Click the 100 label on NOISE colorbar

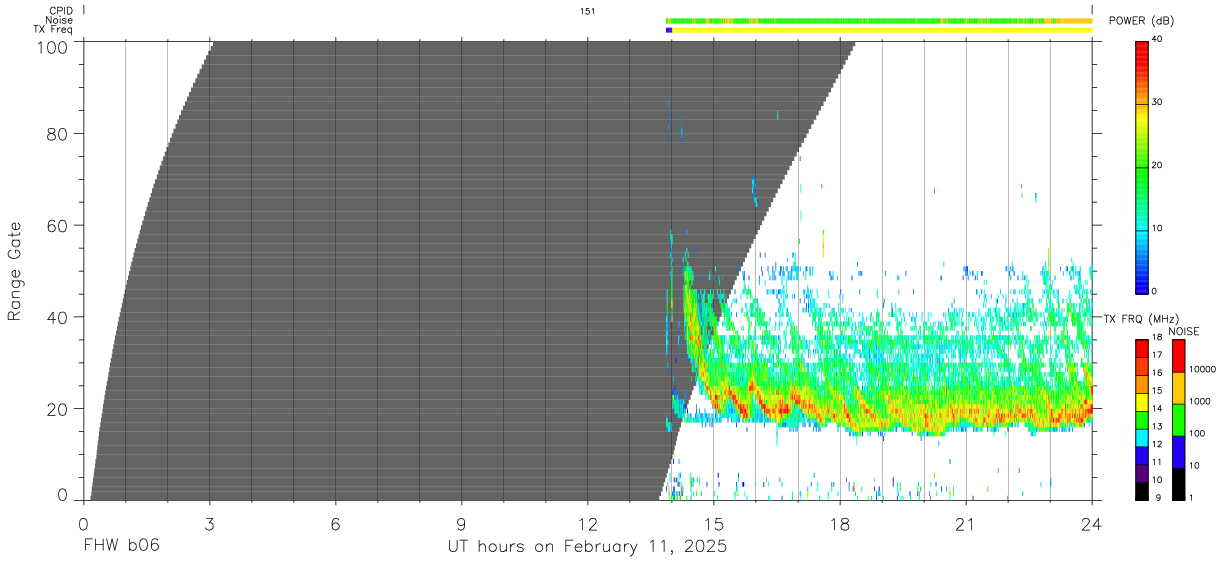[x=1198, y=433]
